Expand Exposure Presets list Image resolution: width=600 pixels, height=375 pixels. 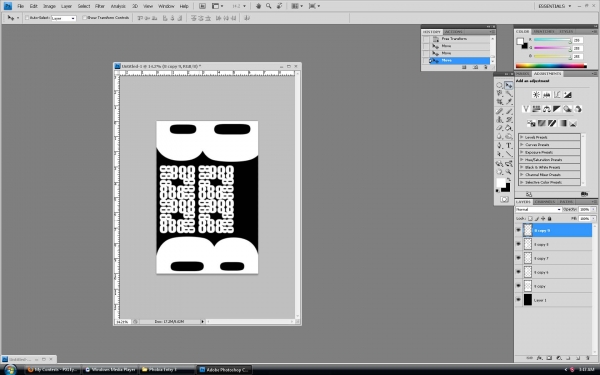point(522,152)
